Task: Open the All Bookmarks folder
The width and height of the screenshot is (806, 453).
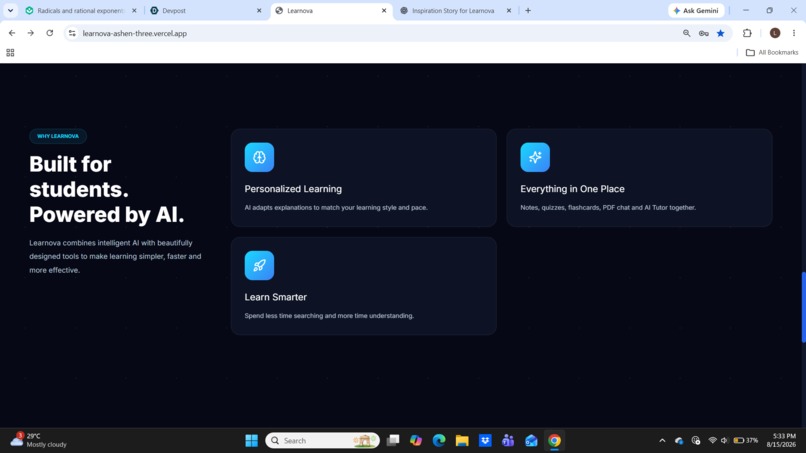Action: click(x=772, y=52)
